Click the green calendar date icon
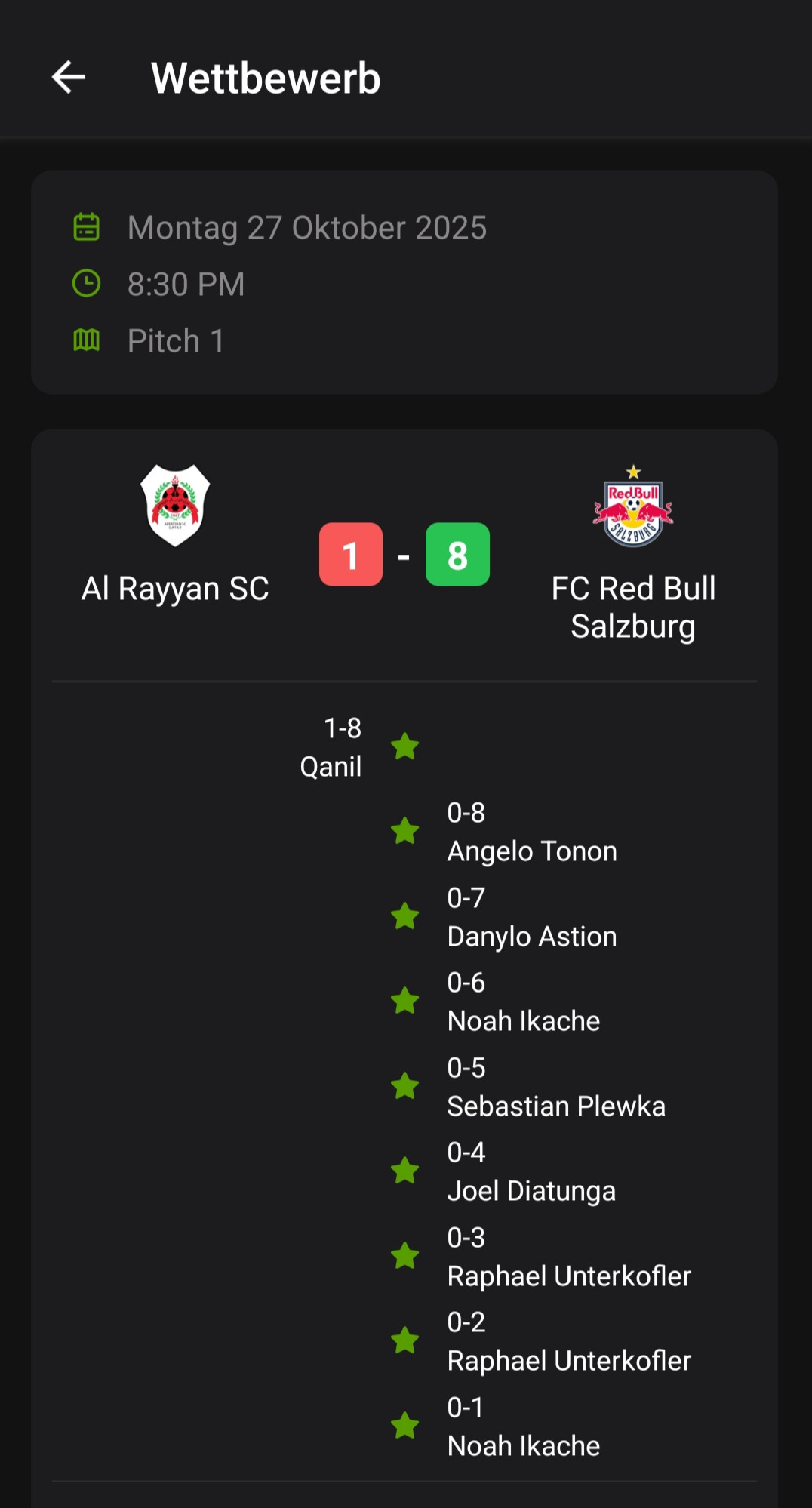The width and height of the screenshot is (812, 1508). click(x=86, y=227)
